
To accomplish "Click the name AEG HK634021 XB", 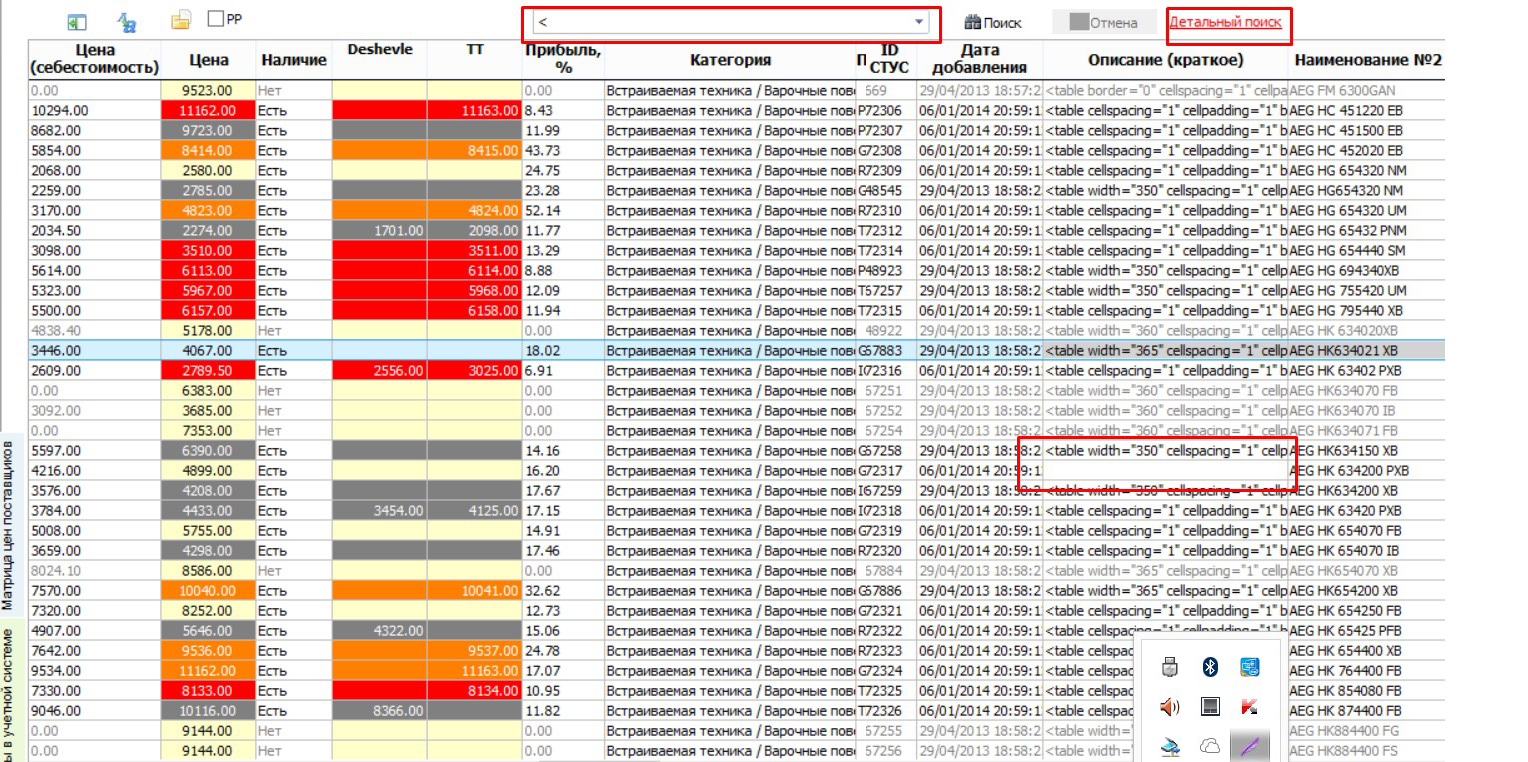I will [x=1342, y=351].
